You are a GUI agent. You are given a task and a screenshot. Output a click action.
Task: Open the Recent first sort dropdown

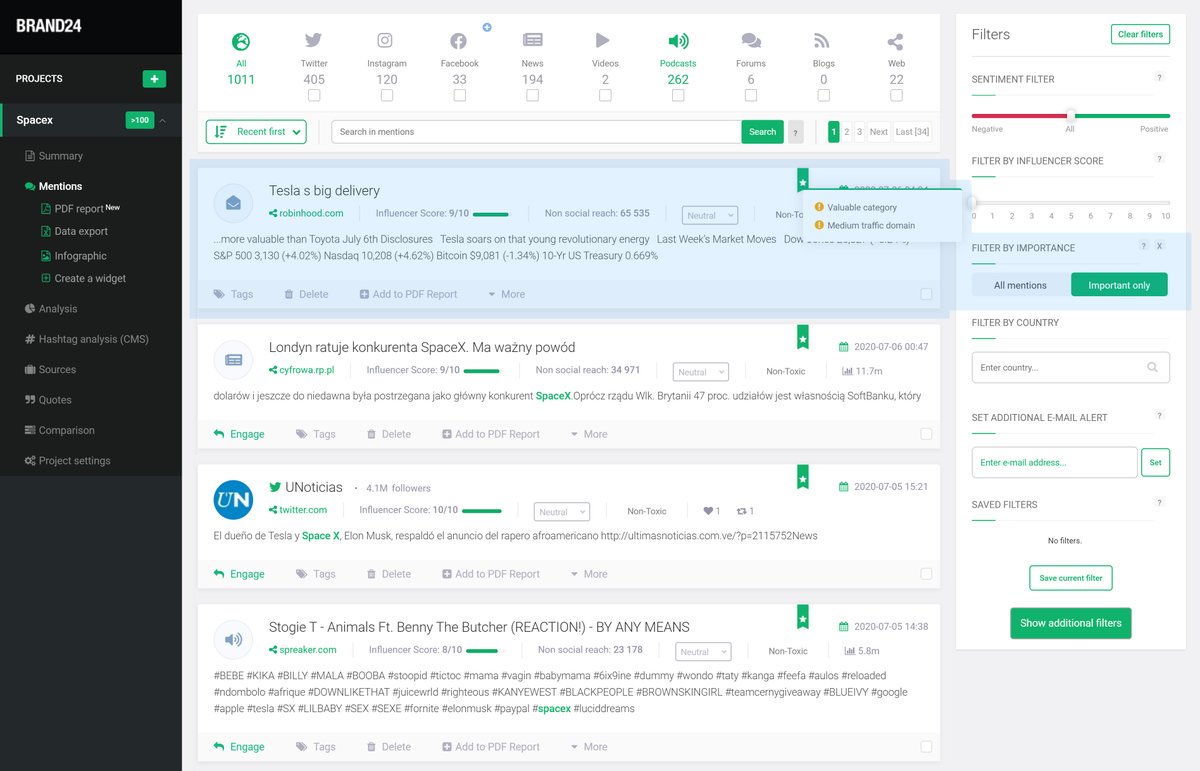tap(256, 132)
